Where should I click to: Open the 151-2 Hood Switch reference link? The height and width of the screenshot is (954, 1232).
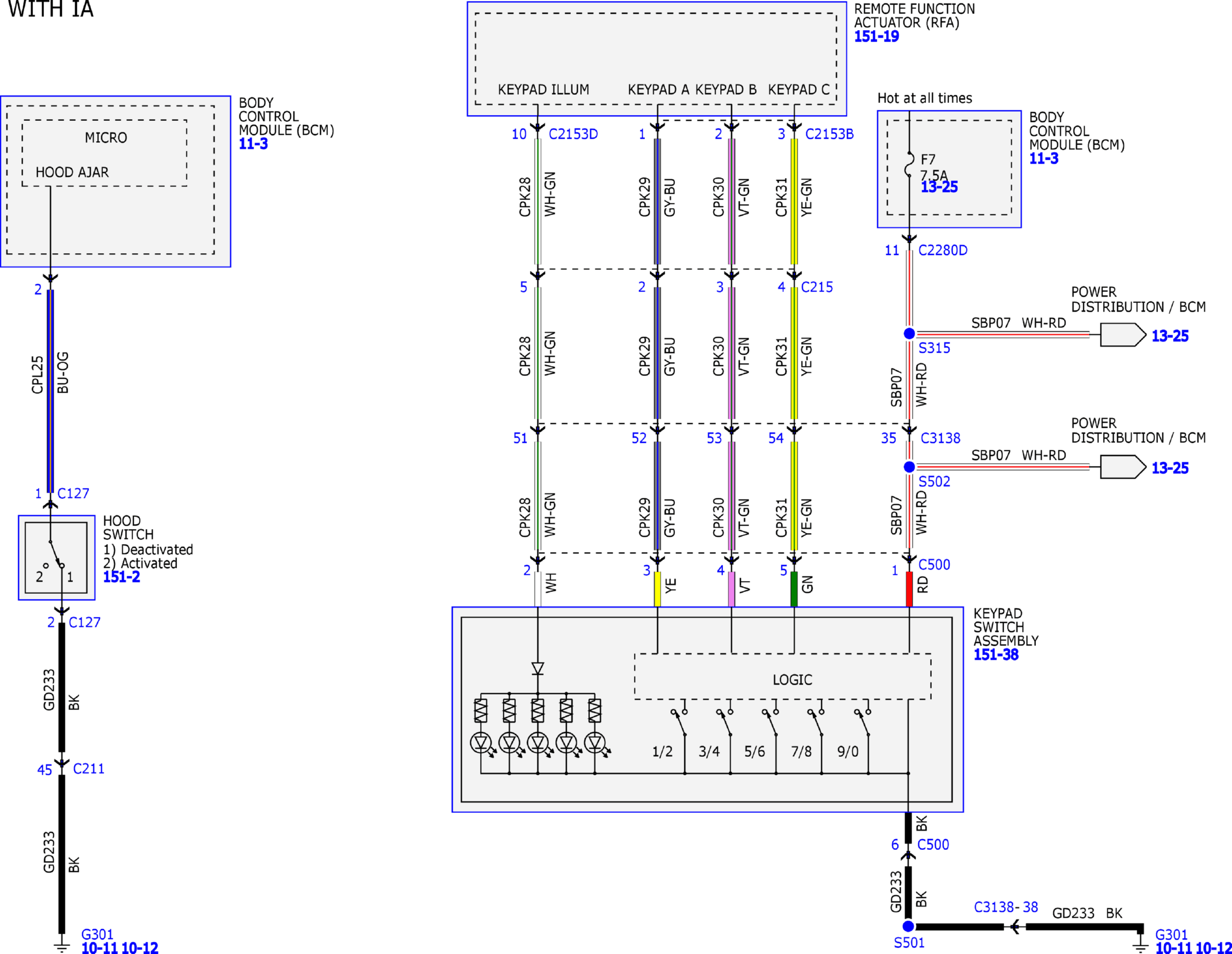(121, 576)
